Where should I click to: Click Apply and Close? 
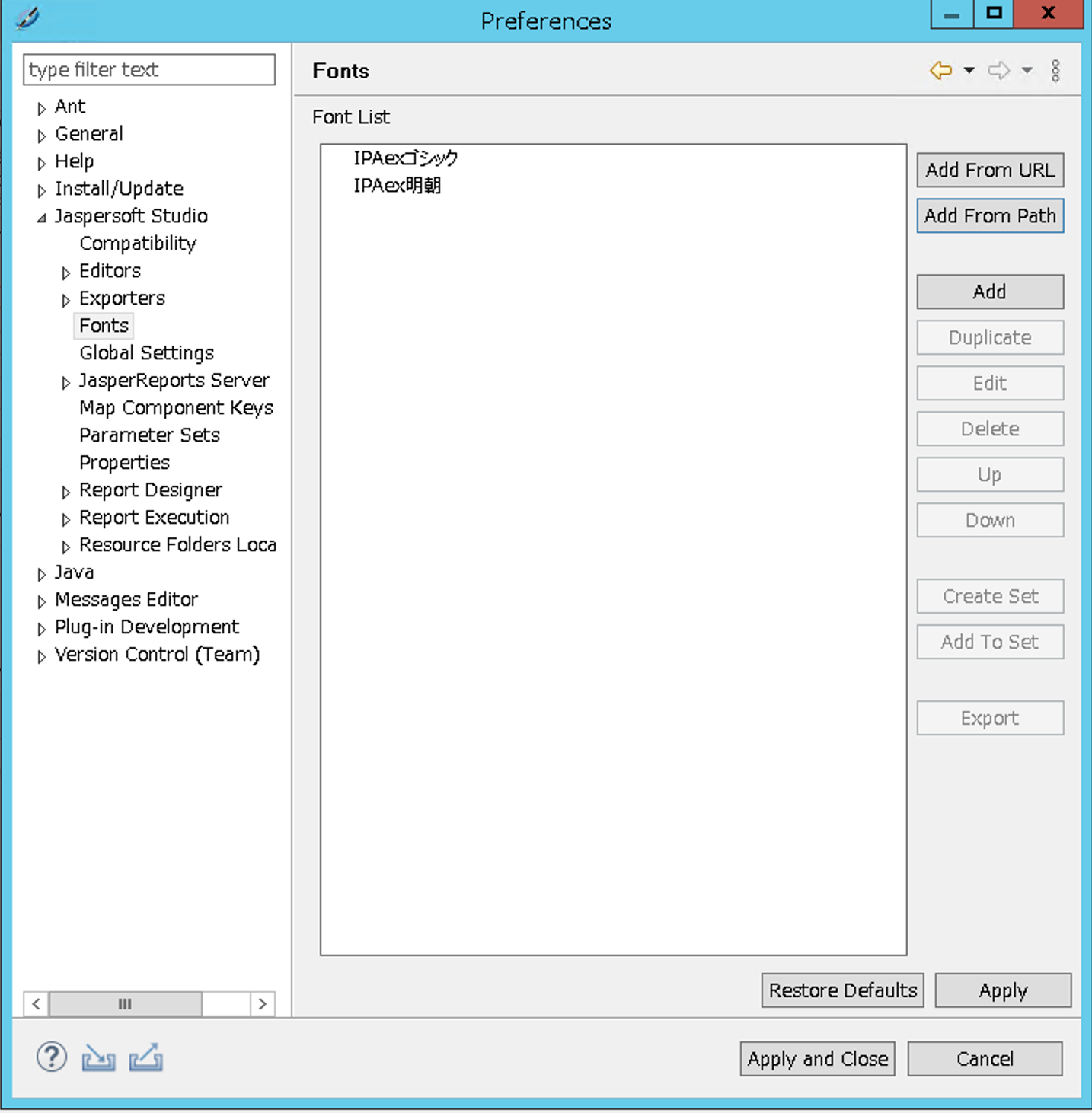[818, 1059]
